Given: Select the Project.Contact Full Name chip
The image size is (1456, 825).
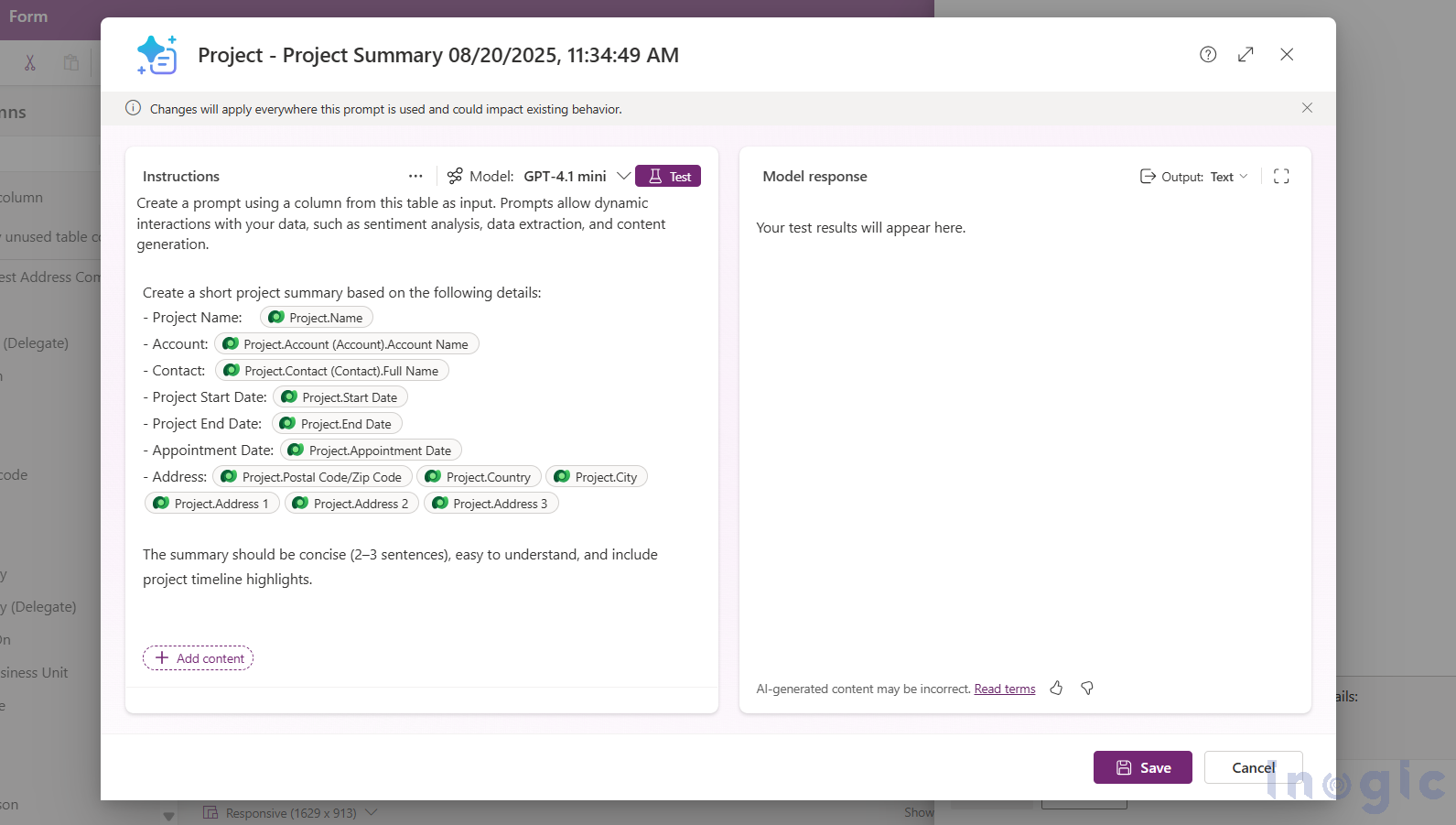Looking at the screenshot, I should click(332, 371).
